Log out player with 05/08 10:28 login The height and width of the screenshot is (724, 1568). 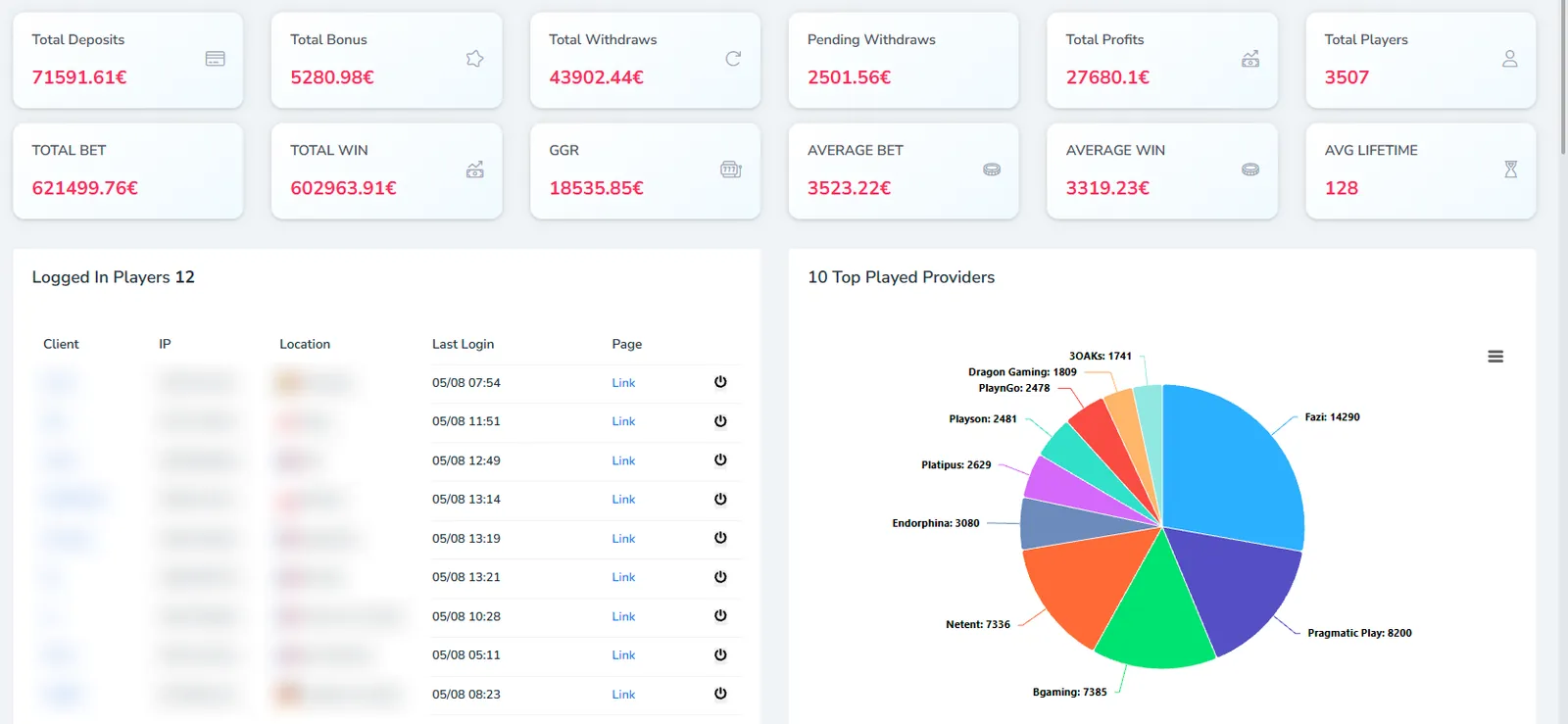tap(720, 615)
